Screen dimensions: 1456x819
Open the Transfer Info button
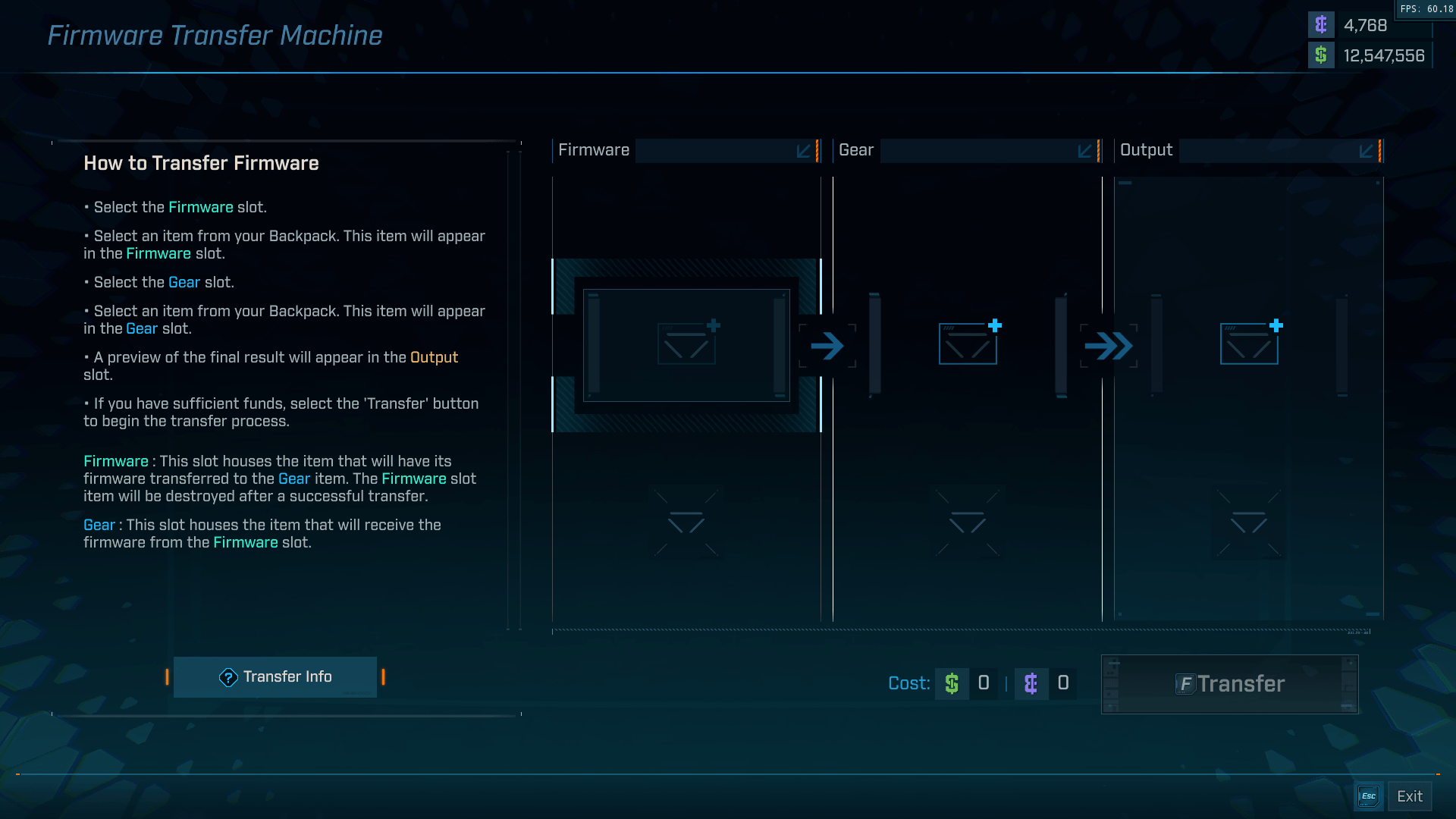(x=275, y=676)
